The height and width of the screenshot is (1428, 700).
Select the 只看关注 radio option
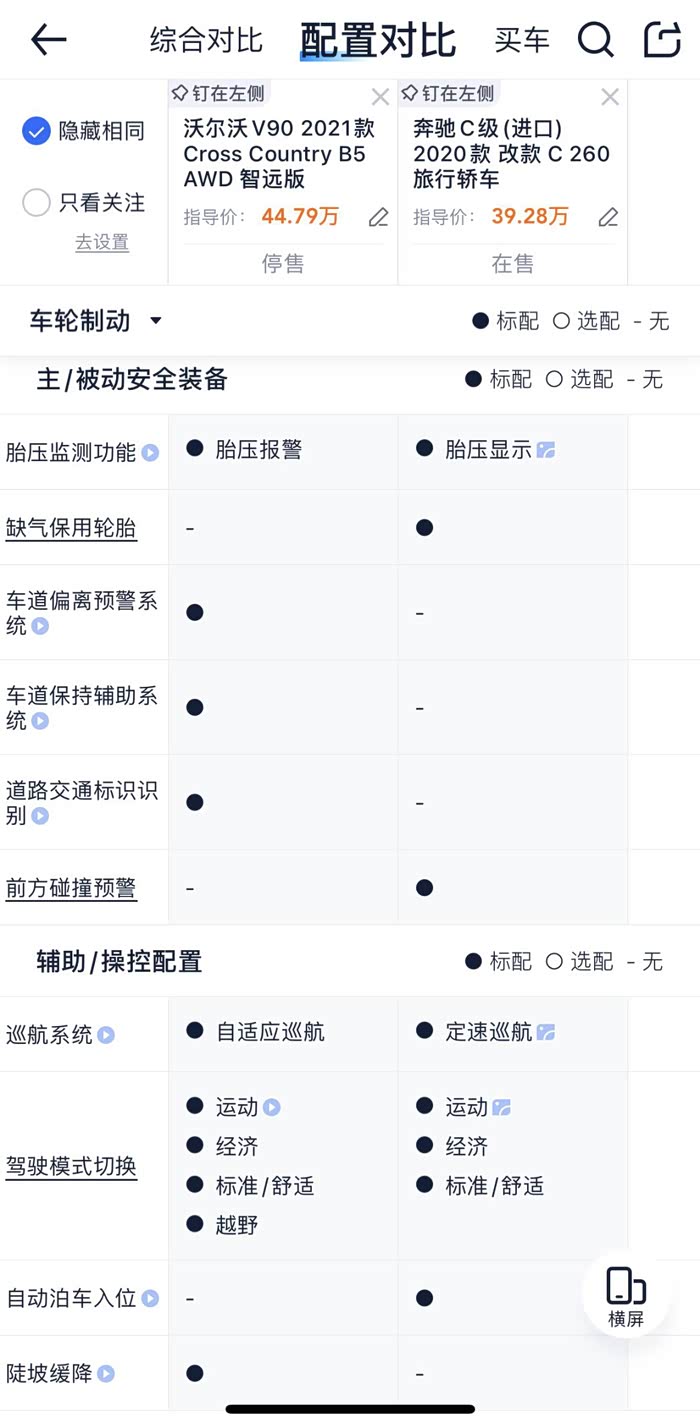point(36,203)
